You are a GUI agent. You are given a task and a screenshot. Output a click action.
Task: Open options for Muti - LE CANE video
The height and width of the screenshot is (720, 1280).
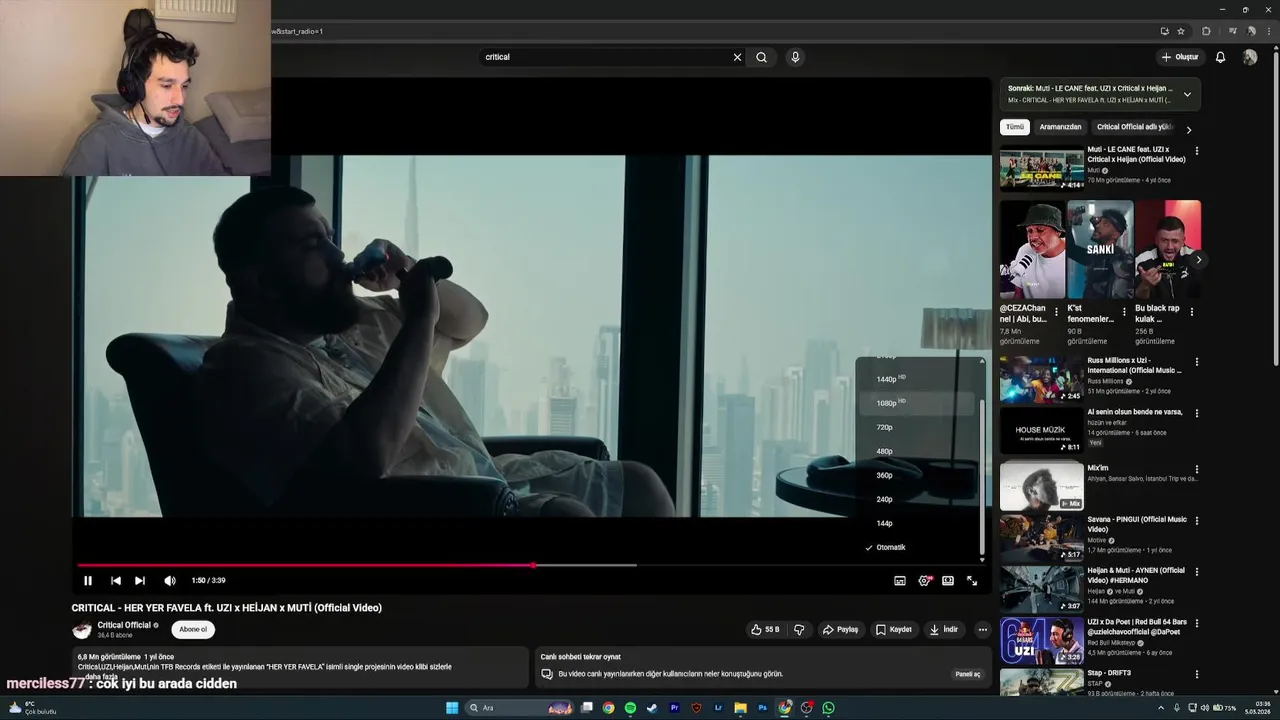[x=1197, y=151]
